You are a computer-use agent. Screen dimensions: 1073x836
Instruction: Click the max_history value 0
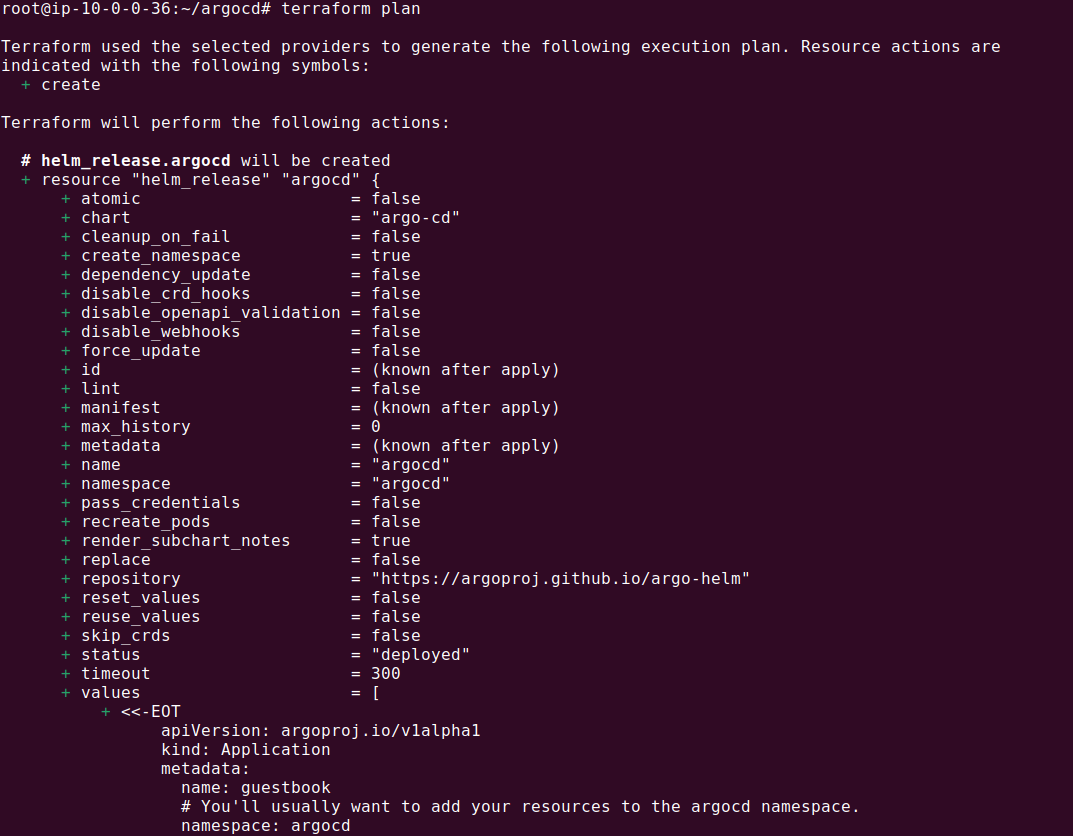[x=376, y=426]
